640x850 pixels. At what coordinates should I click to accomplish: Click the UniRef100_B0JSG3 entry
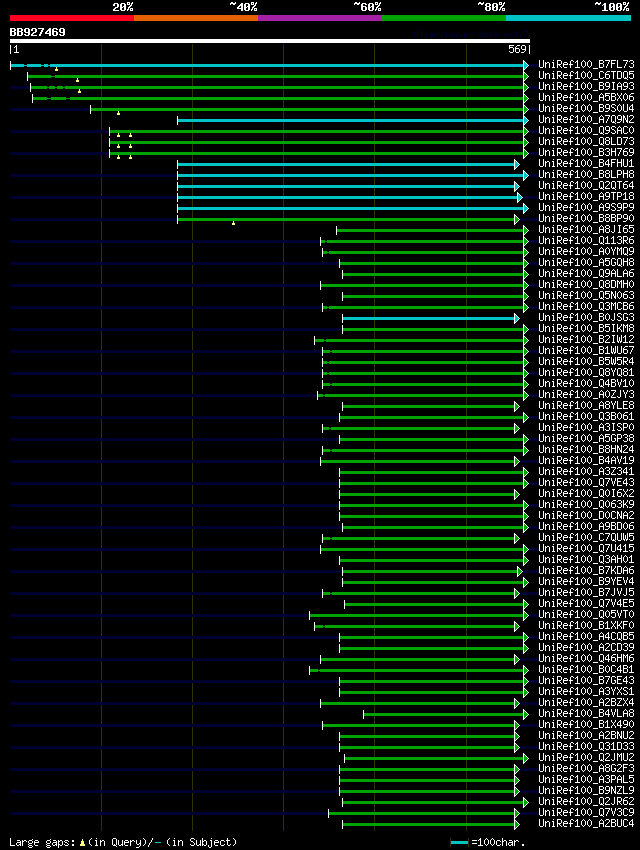coord(586,318)
